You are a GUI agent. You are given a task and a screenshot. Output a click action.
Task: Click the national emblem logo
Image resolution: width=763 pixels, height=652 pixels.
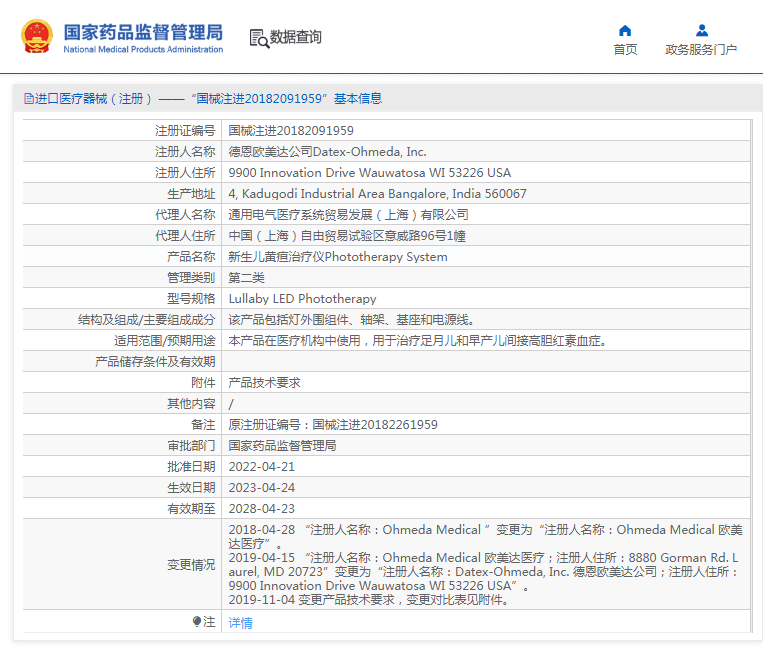[x=36, y=36]
